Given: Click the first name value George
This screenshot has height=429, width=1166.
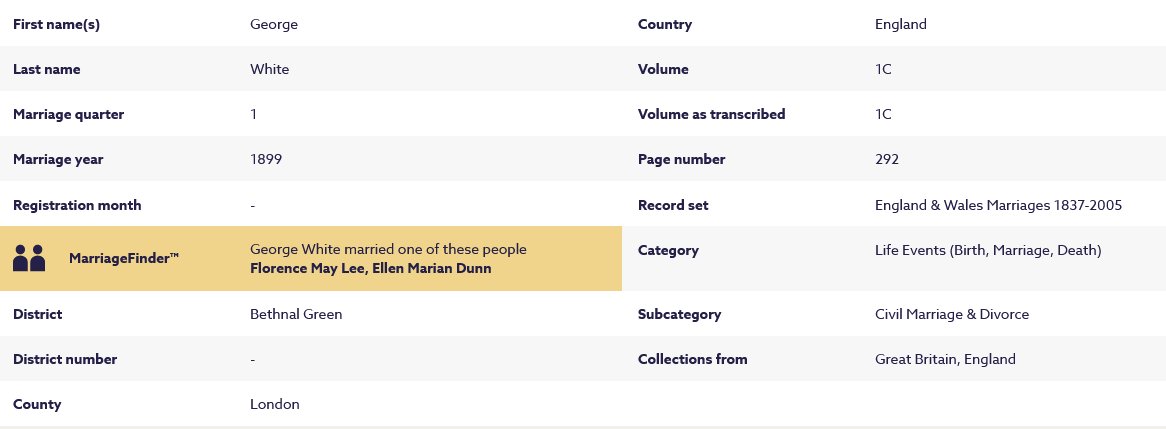Looking at the screenshot, I should click(274, 24).
